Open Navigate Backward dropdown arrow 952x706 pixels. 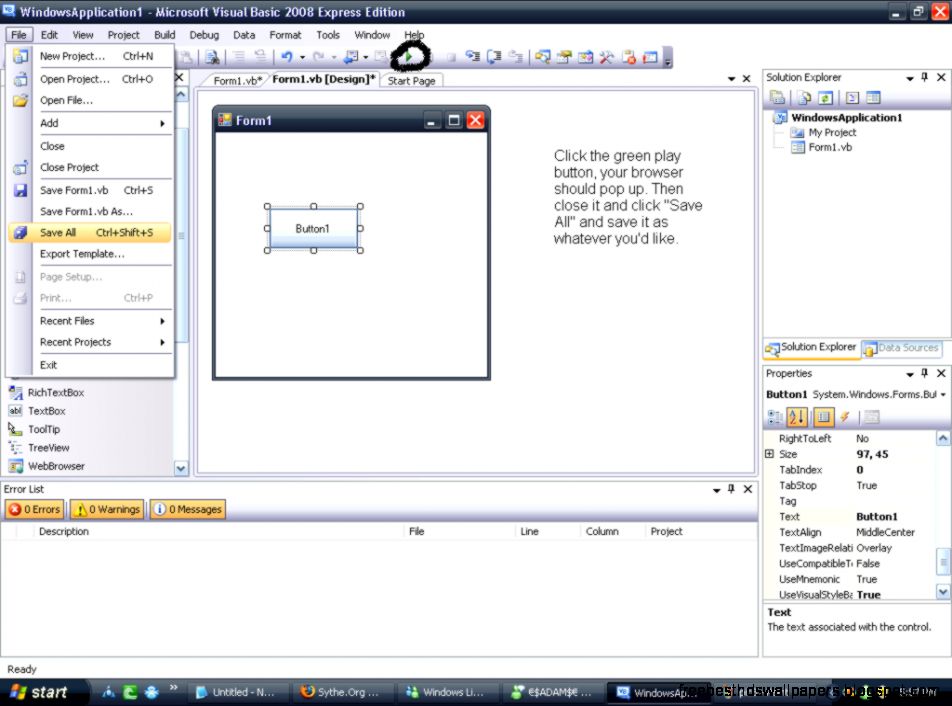(x=366, y=58)
